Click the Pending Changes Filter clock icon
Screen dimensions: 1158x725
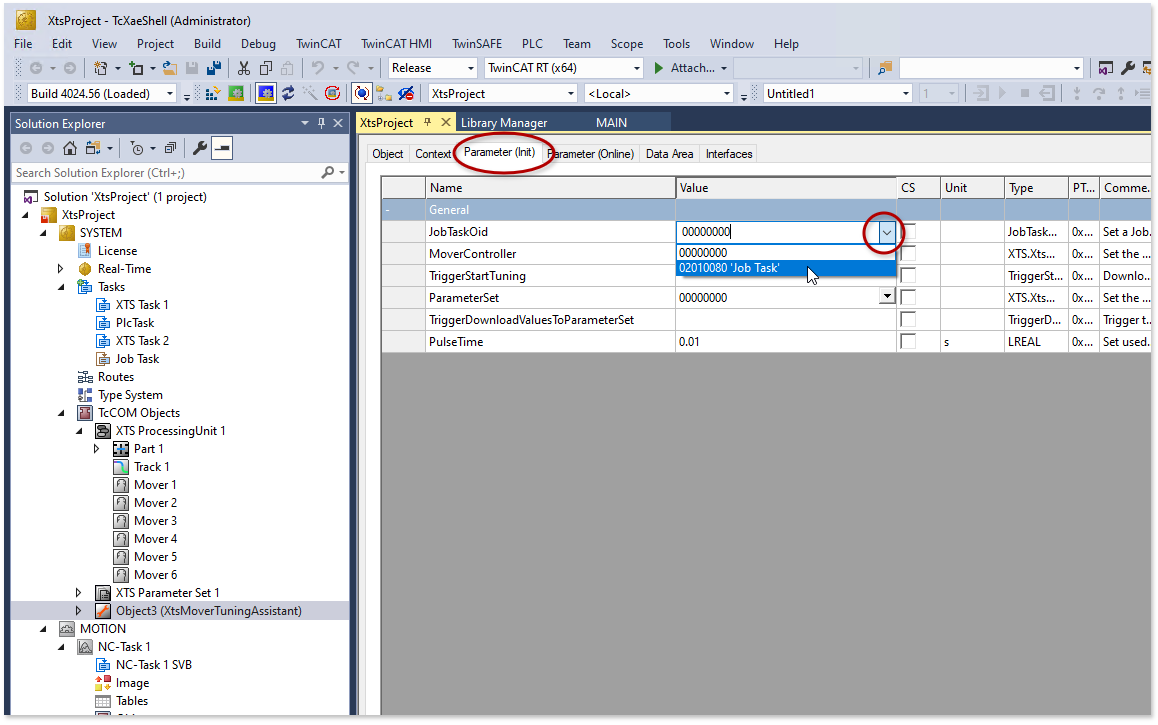(137, 148)
